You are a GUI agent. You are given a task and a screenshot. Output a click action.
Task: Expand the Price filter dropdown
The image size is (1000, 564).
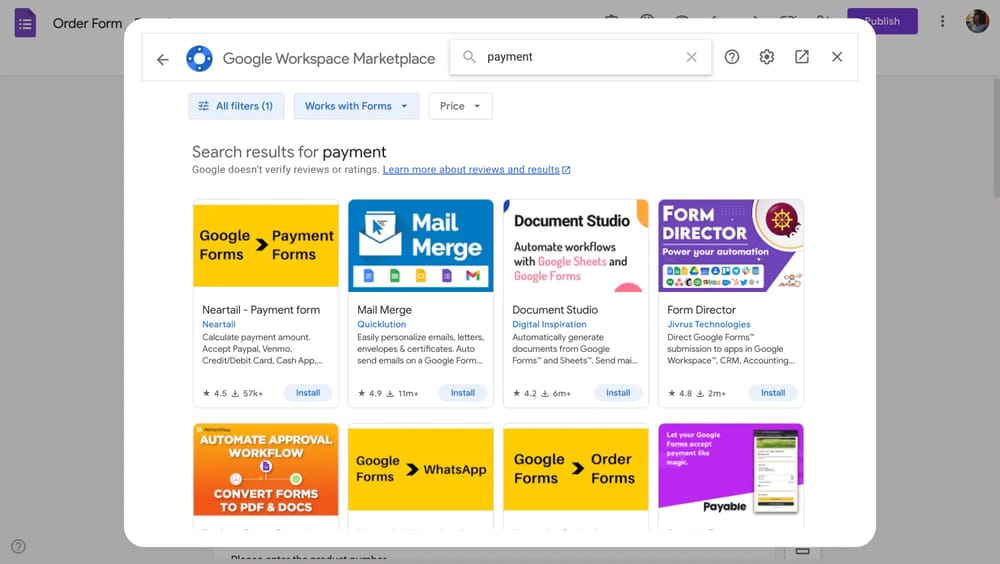pos(460,106)
